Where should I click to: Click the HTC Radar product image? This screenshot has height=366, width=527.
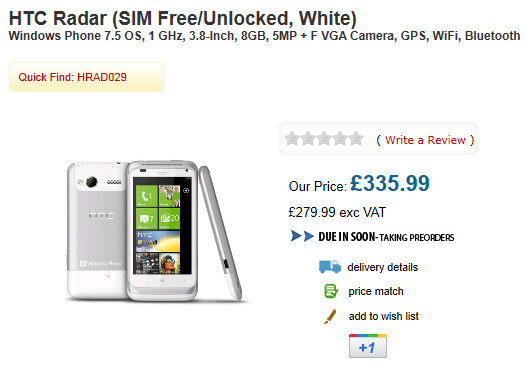(x=155, y=231)
